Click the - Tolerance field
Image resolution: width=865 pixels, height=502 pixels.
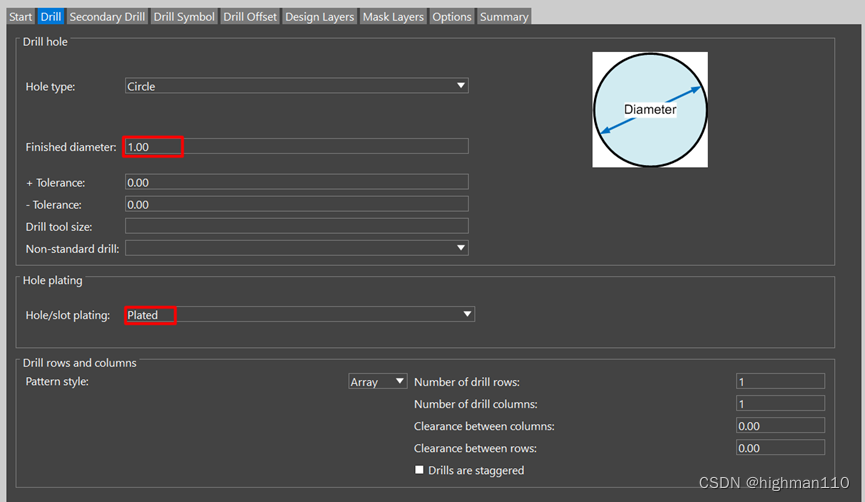click(x=296, y=204)
